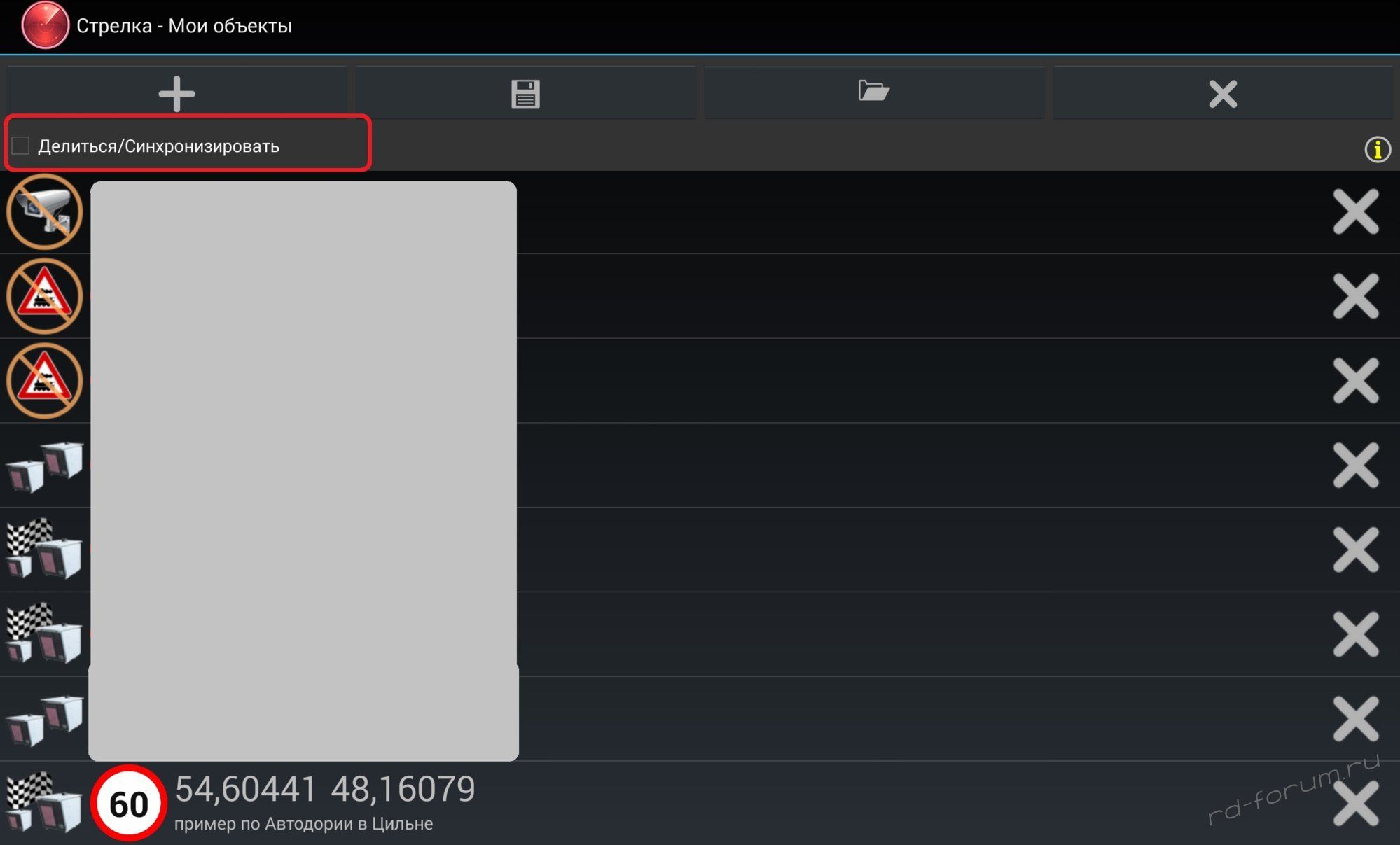Select the first crossed-out railway crossing icon
Screen dimensions: 1400x845
(45, 296)
